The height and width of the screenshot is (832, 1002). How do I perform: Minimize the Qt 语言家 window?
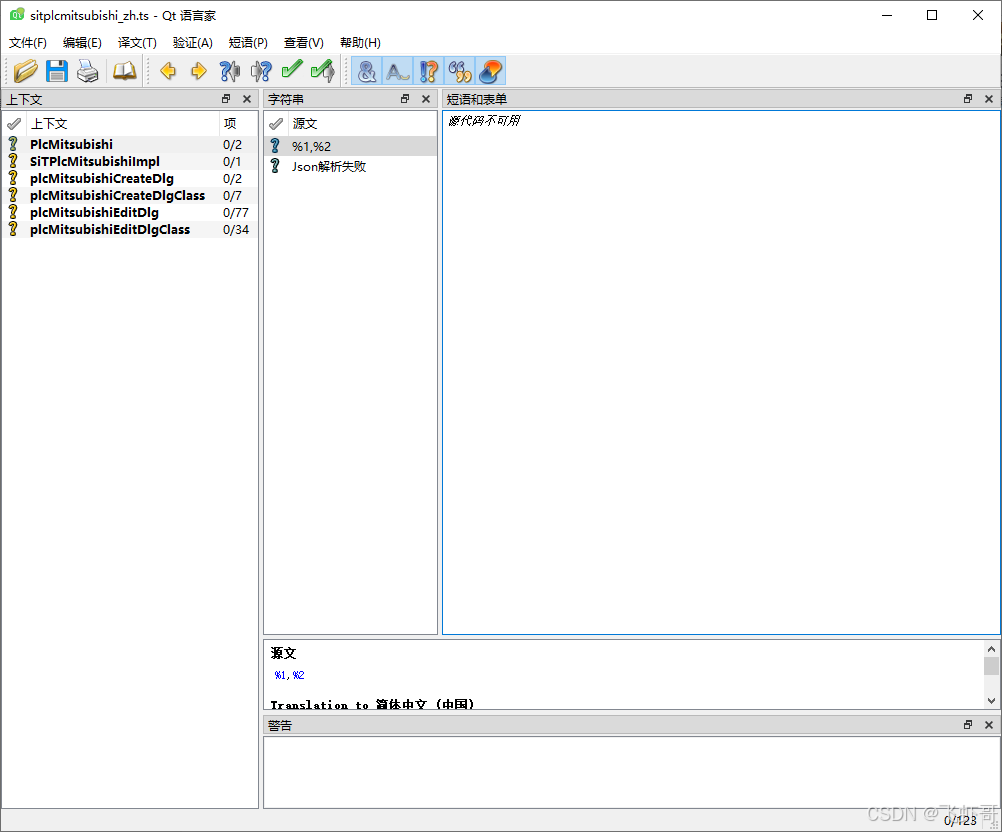[x=887, y=15]
